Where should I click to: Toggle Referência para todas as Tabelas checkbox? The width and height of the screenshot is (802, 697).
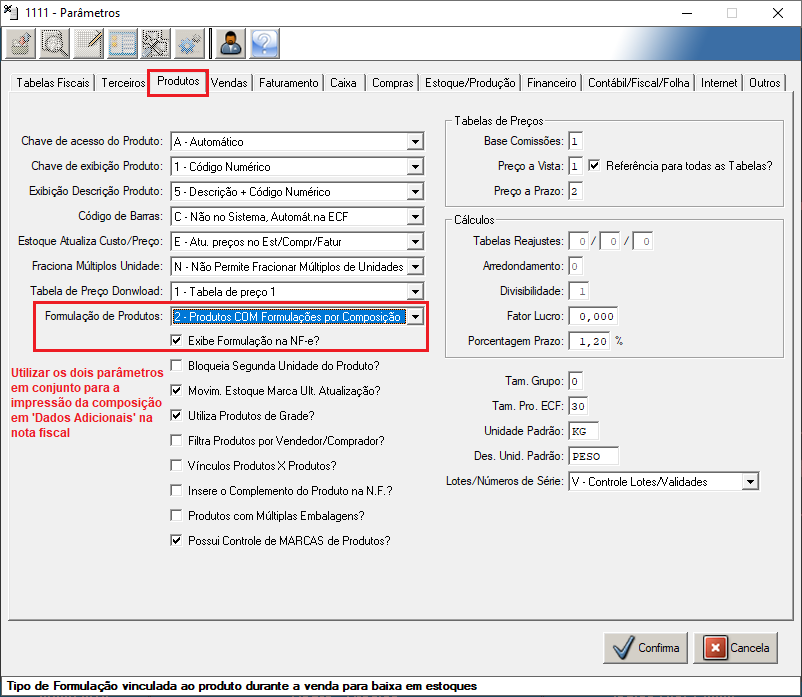[x=594, y=166]
